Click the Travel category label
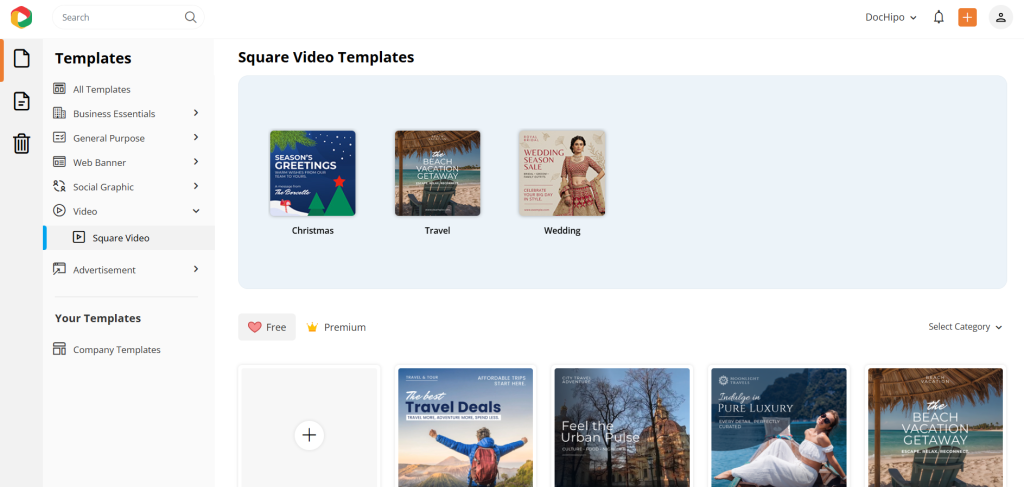Viewport: 1024px width, 487px height. (438, 230)
